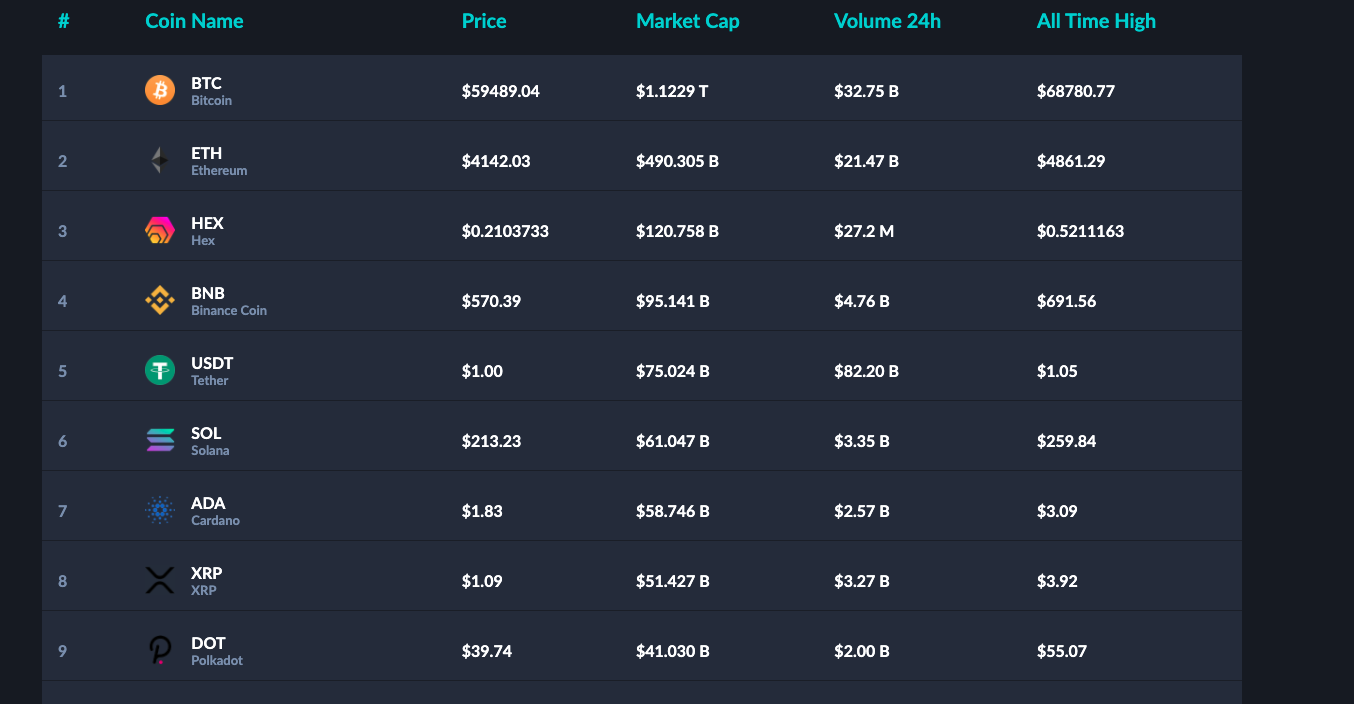Select the HEX hexagon logo icon
This screenshot has height=704, width=1354.
pos(160,231)
